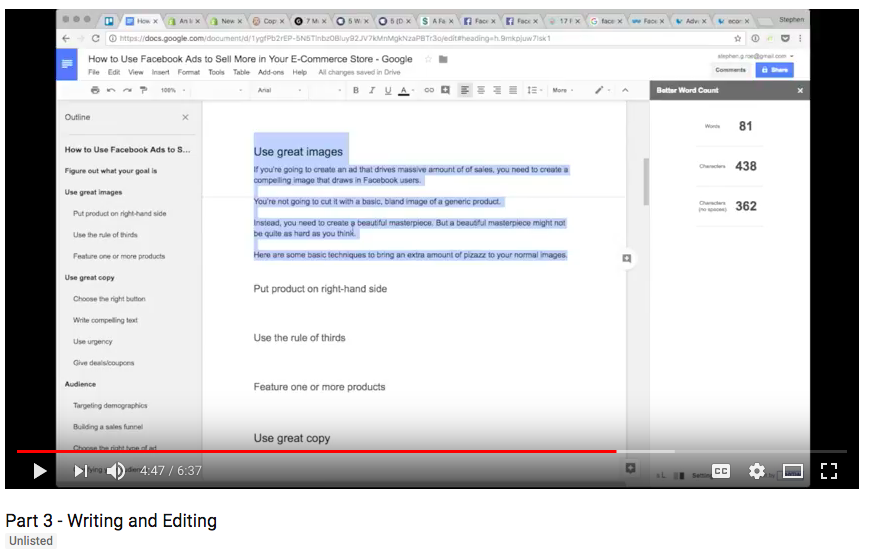Open the View menu
The width and height of the screenshot is (873, 556).
[136, 72]
